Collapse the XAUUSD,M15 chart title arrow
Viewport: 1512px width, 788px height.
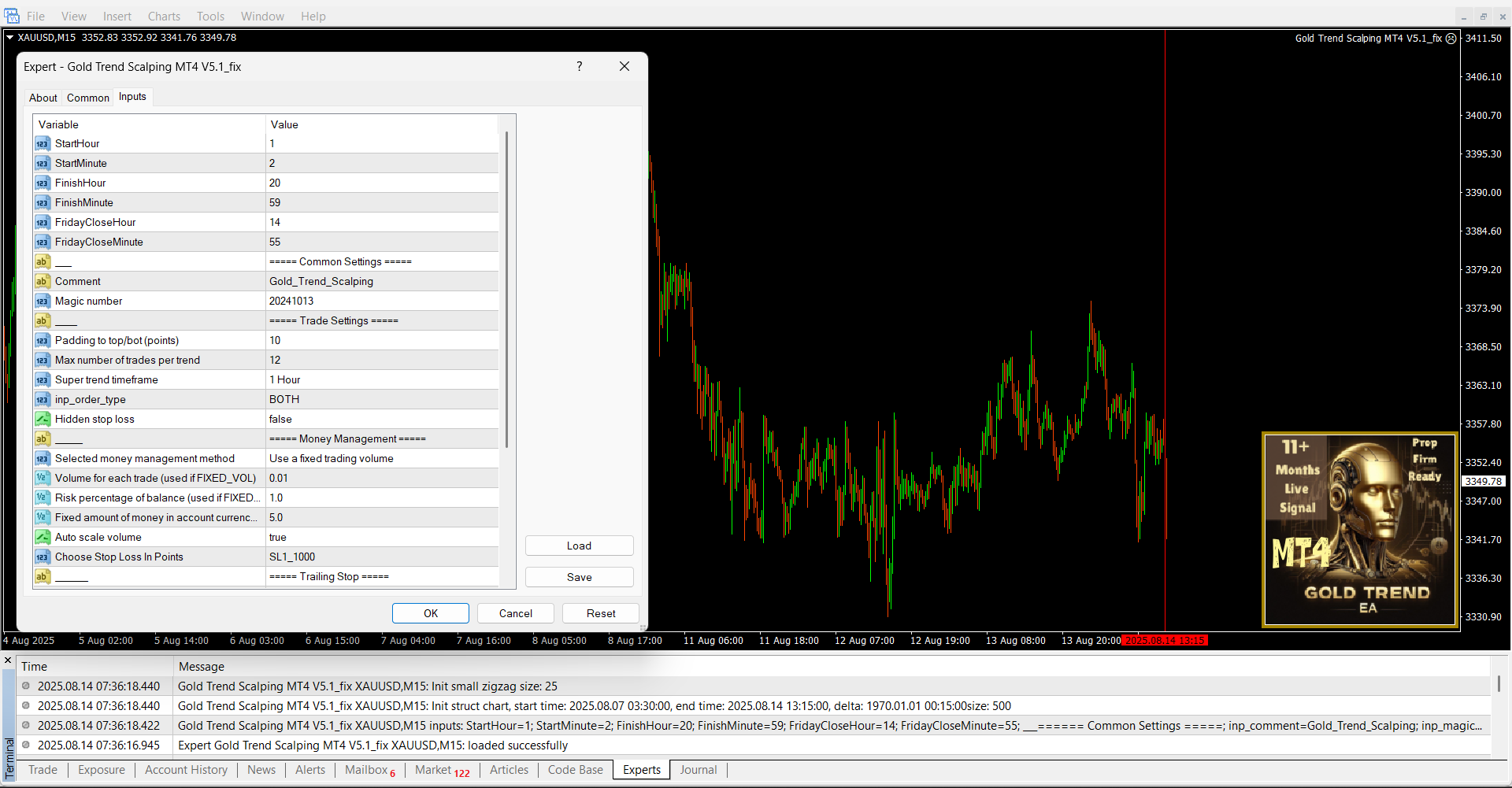(9, 38)
